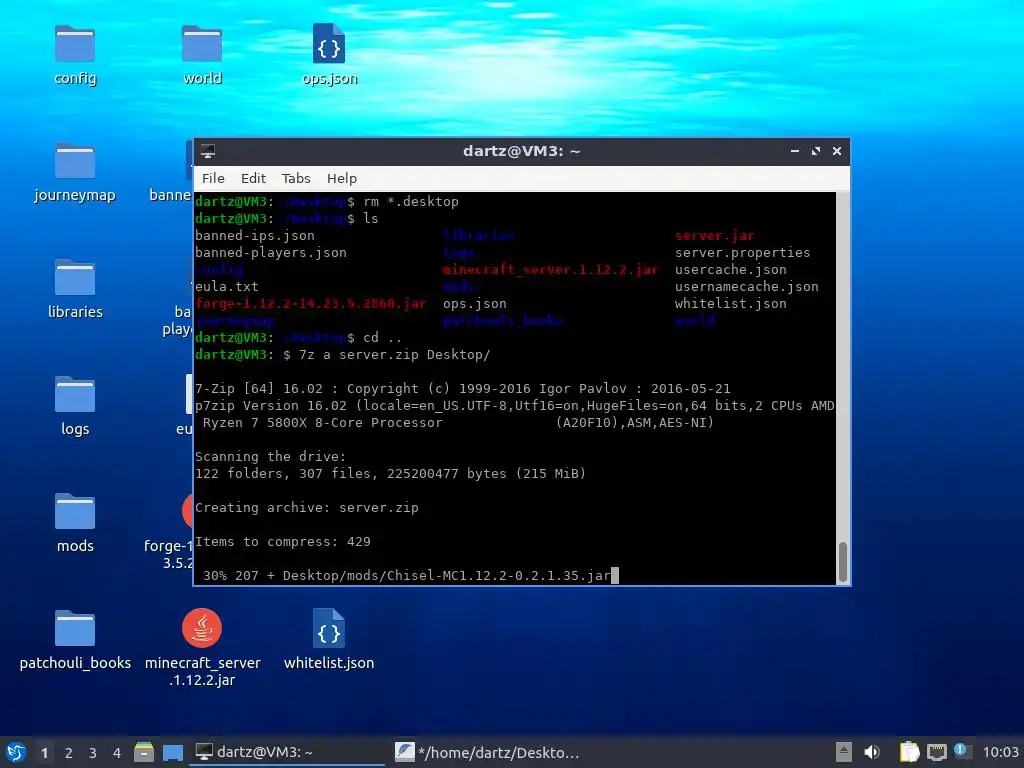Click the 7-Zip copyright version line
The height and width of the screenshot is (768, 1024).
pyautogui.click(x=462, y=389)
